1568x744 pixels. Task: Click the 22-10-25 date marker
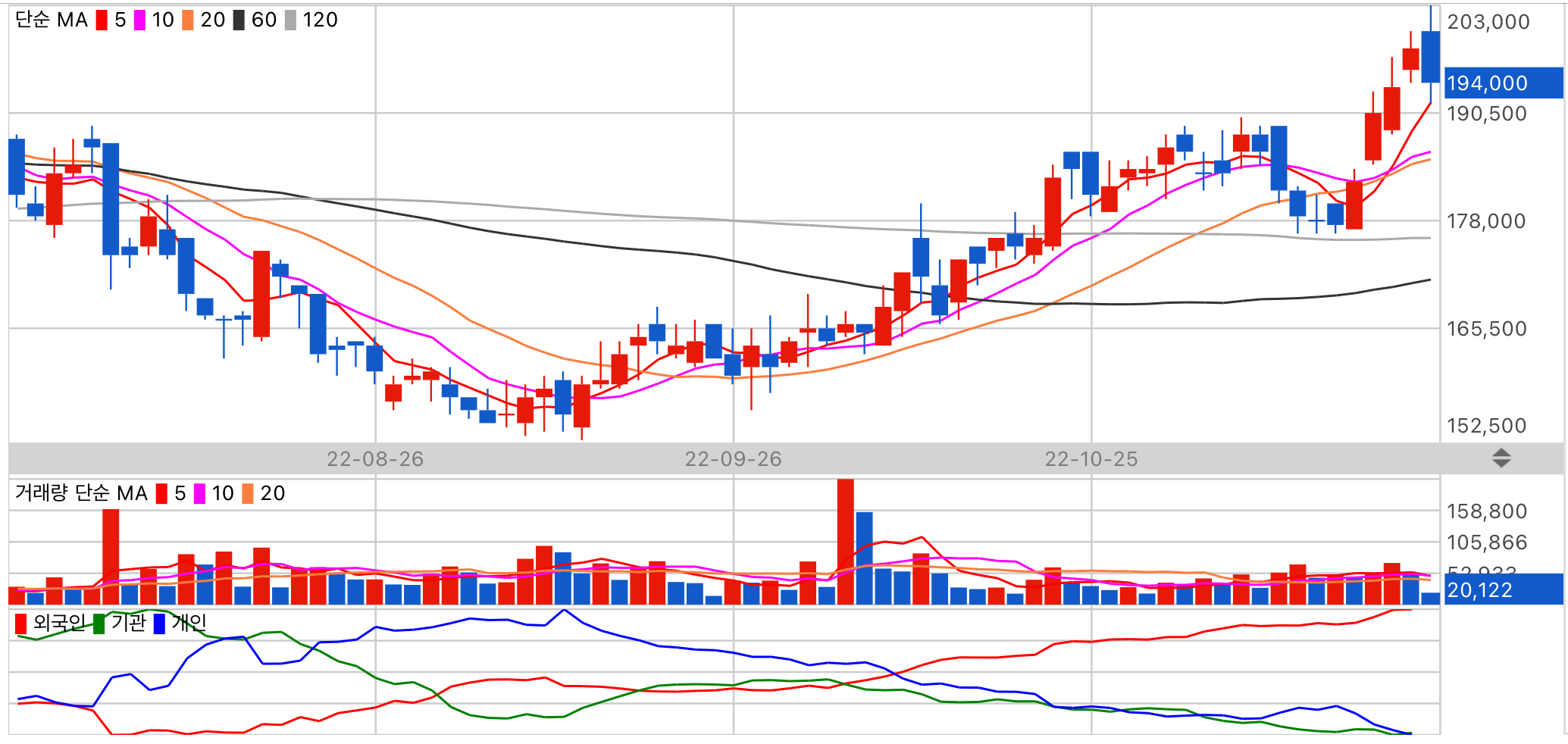1091,459
